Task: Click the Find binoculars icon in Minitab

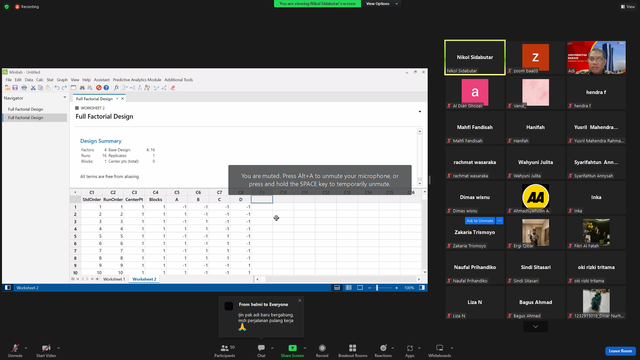Action: coord(82,88)
